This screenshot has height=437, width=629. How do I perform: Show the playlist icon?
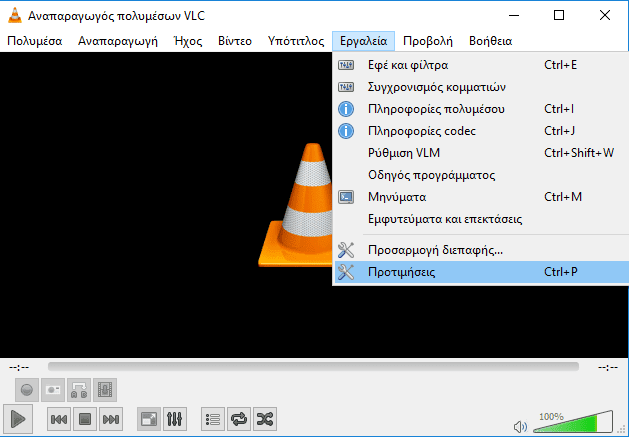click(213, 419)
